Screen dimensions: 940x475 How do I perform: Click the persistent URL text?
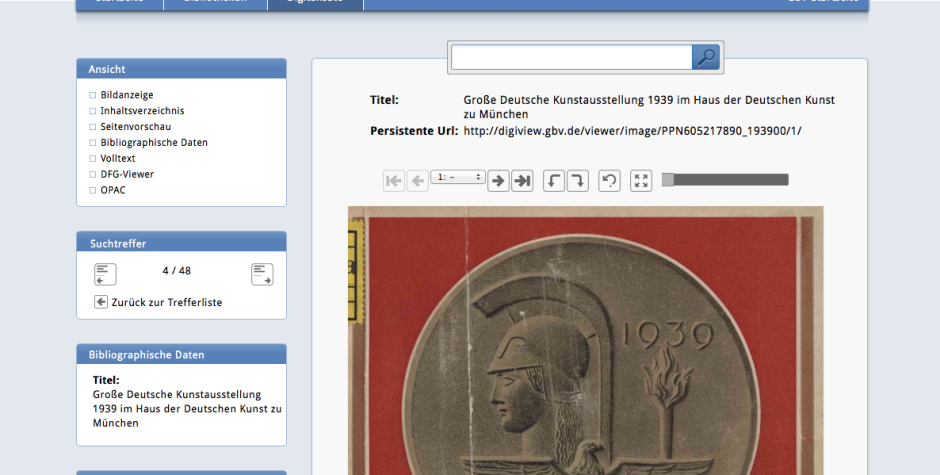pyautogui.click(x=632, y=131)
